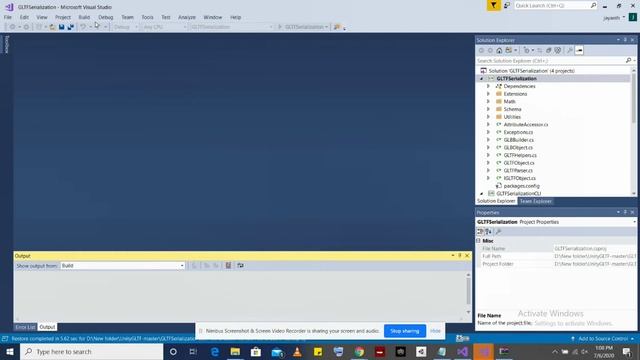Toggle Word Wrap icon in Output toolbar

[x=240, y=266]
